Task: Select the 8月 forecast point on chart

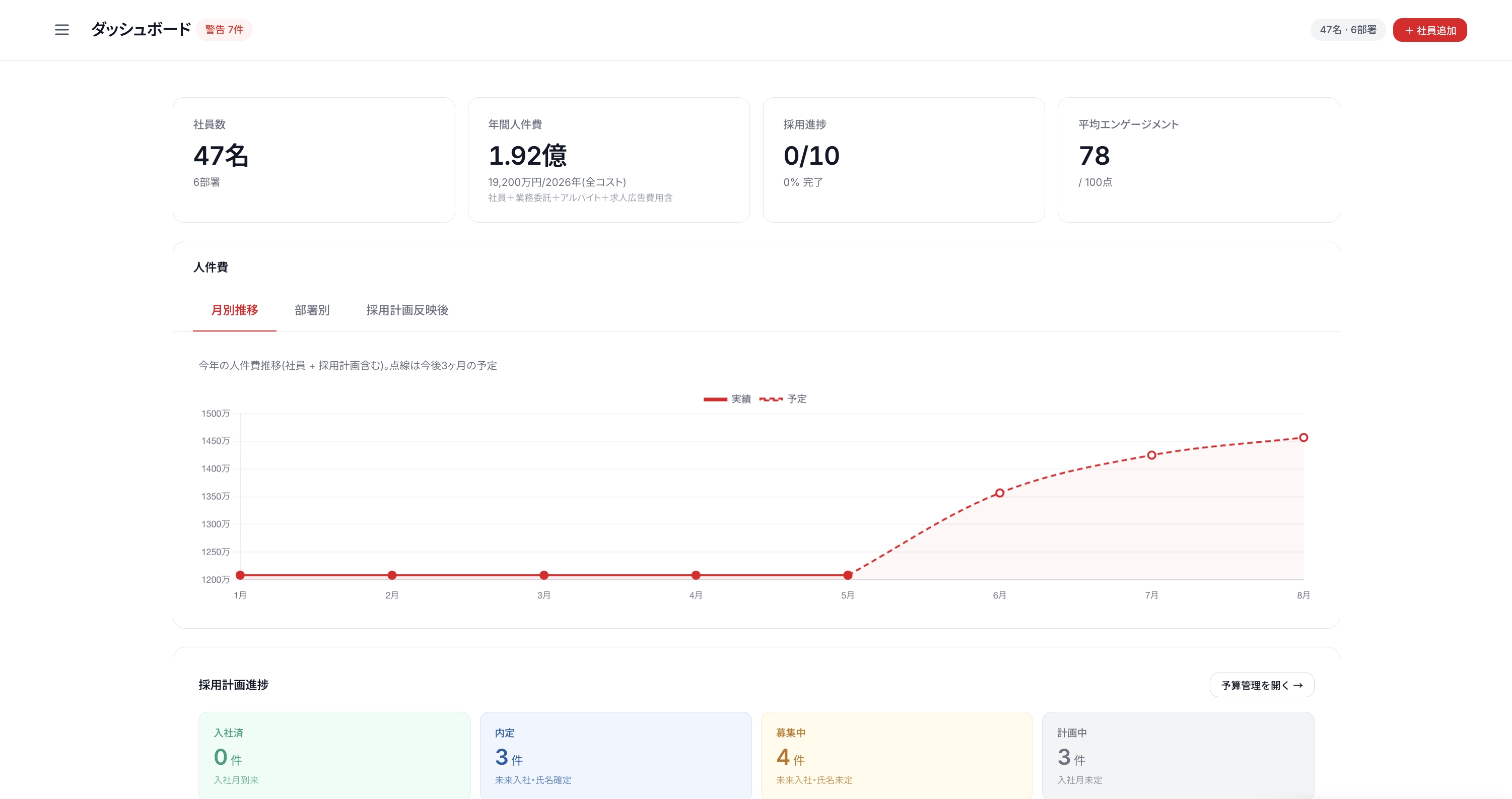Action: pyautogui.click(x=1303, y=437)
